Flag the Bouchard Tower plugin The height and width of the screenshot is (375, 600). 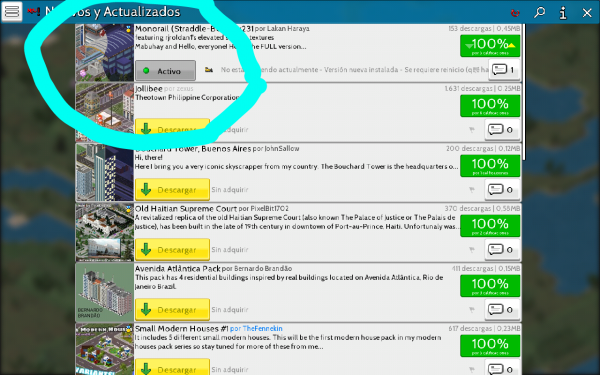[472, 190]
